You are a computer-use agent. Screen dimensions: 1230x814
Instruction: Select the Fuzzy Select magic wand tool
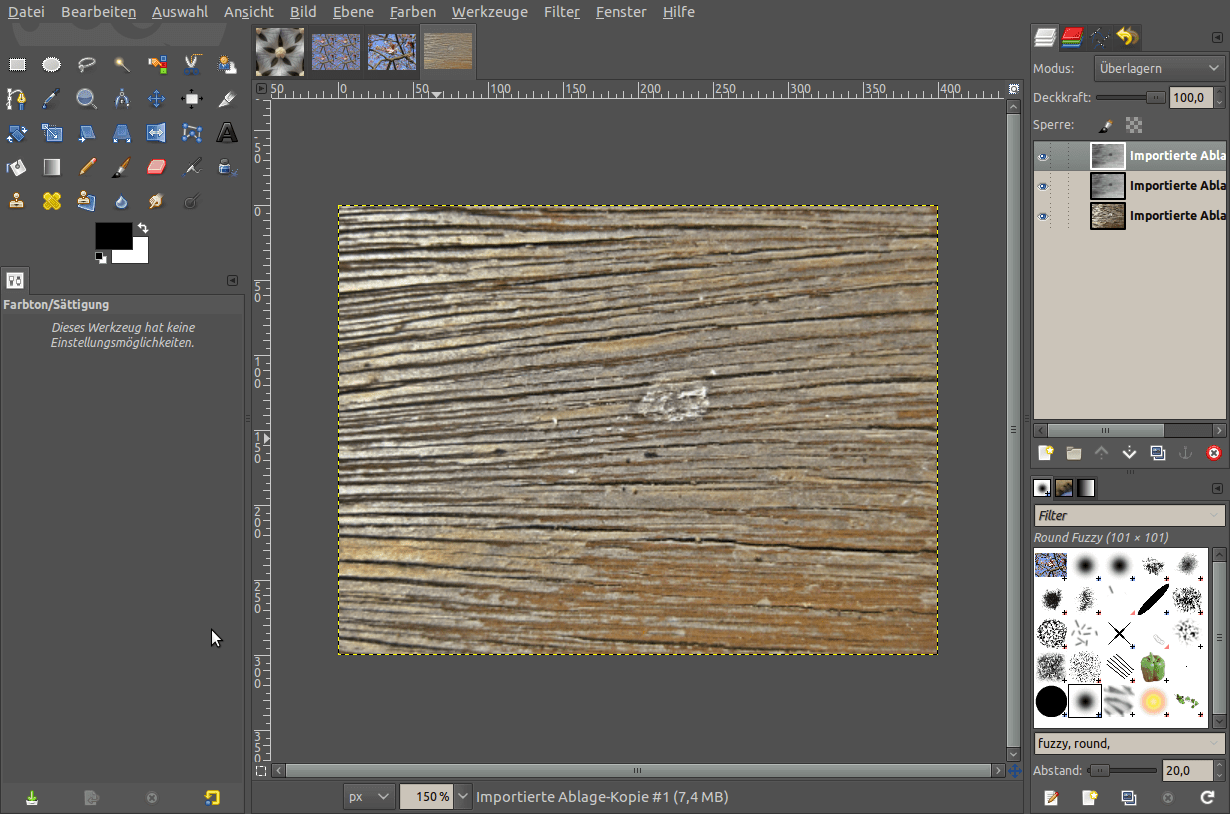click(121, 64)
